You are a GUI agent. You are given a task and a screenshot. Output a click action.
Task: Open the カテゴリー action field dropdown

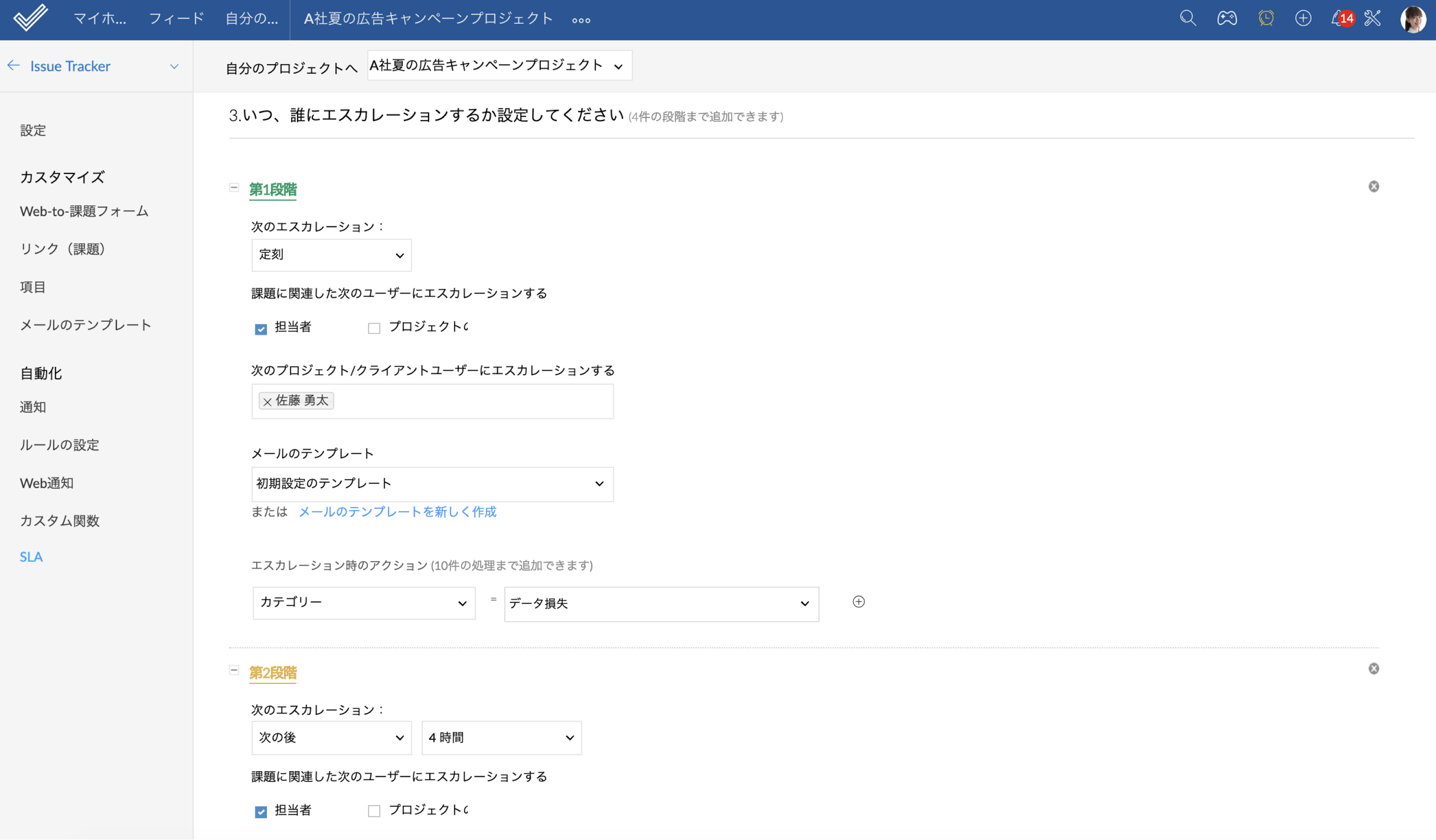pos(364,603)
